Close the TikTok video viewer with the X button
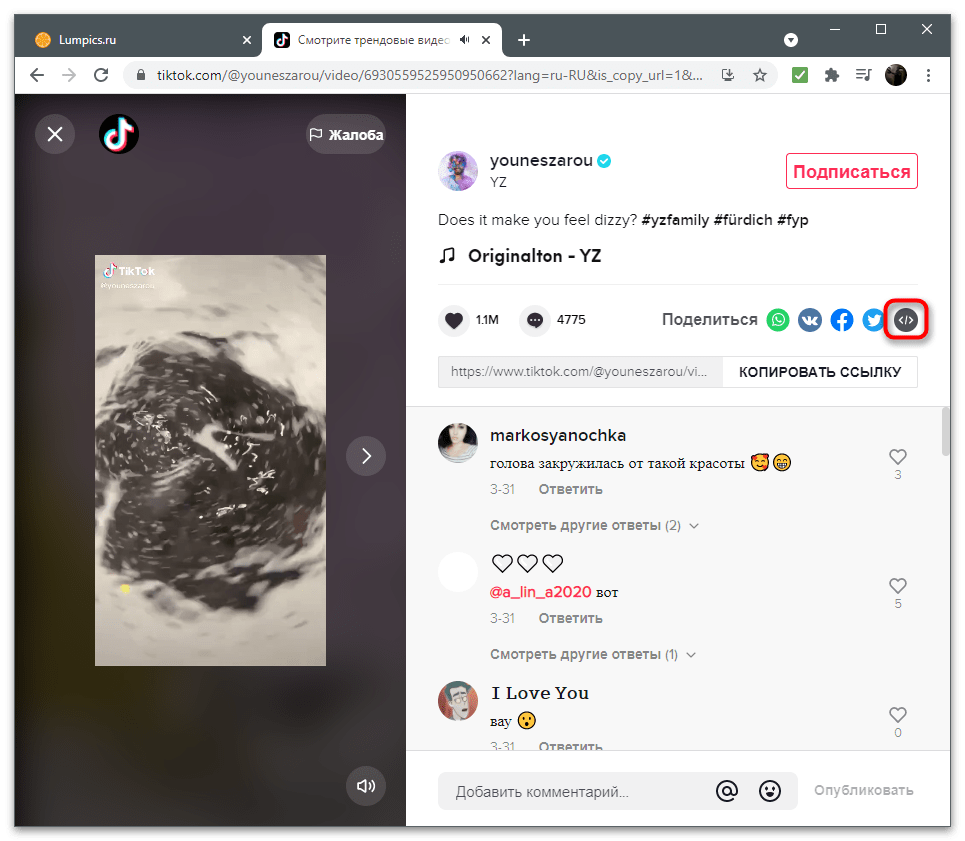 point(55,134)
